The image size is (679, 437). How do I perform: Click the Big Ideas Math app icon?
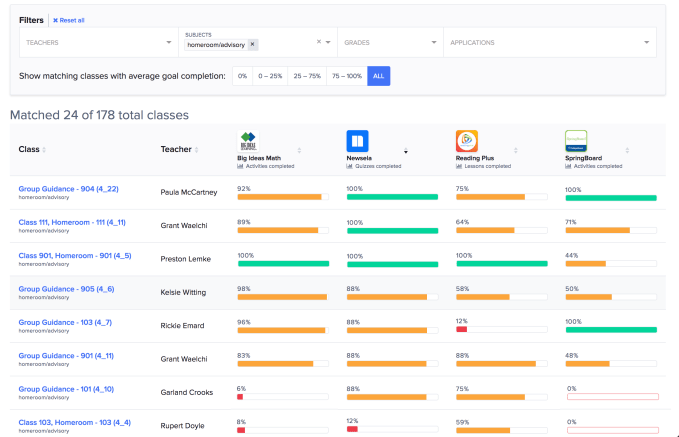click(248, 141)
